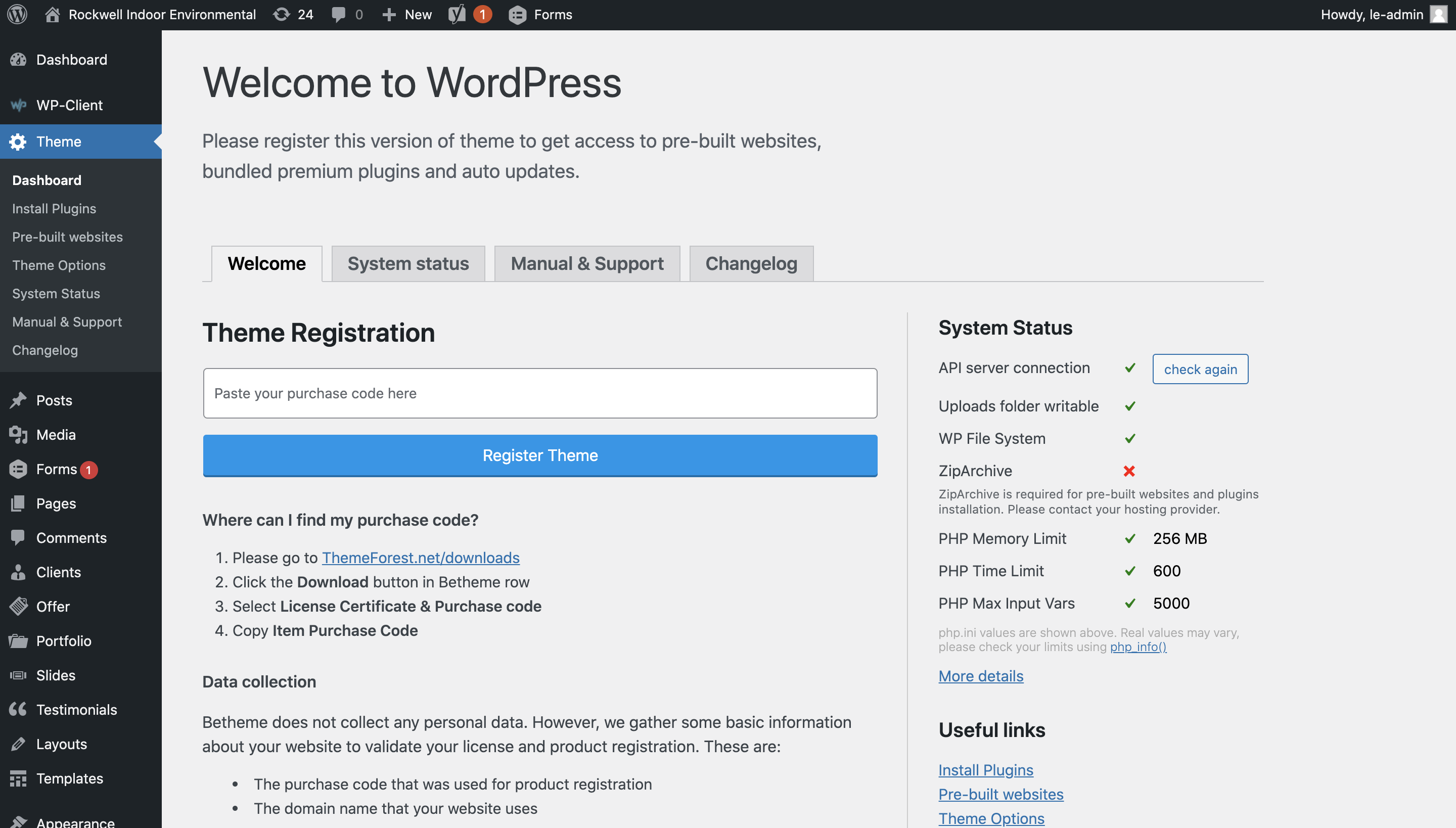
Task: Click the plus New icon in admin bar
Action: (x=389, y=15)
